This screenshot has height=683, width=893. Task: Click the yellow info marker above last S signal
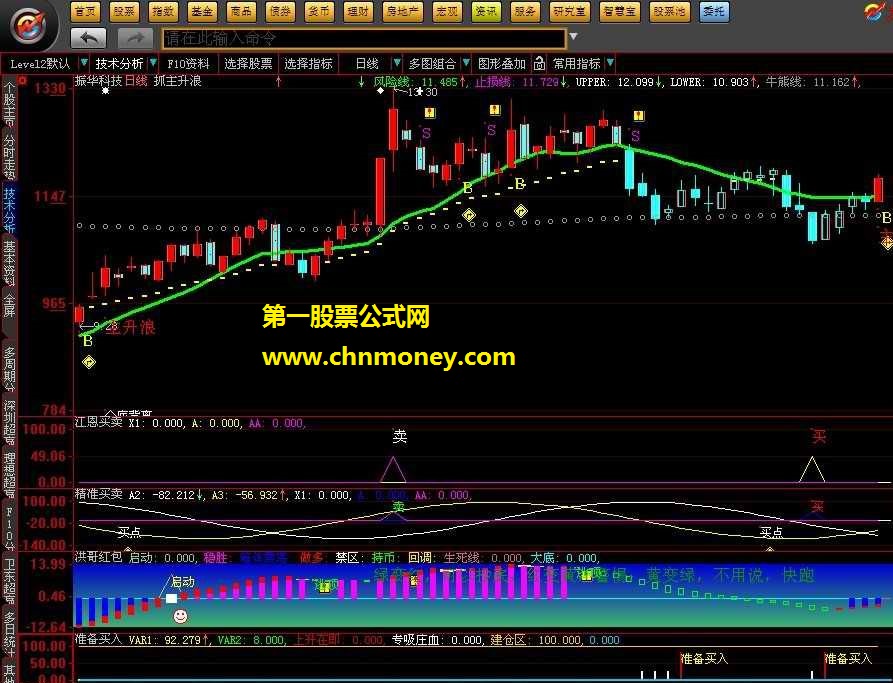(x=639, y=116)
